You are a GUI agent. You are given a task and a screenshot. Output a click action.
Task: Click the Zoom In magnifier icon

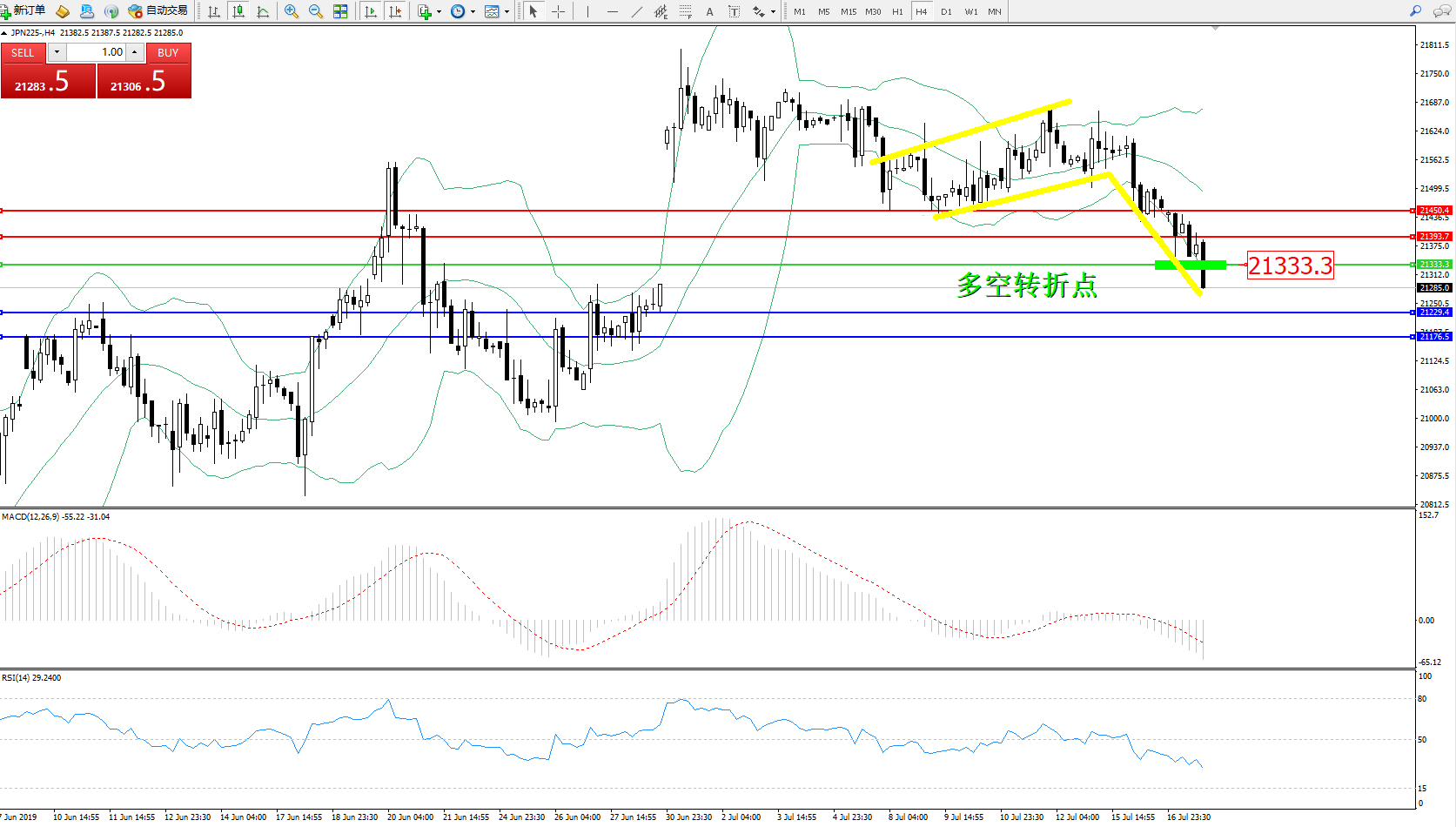click(x=292, y=11)
